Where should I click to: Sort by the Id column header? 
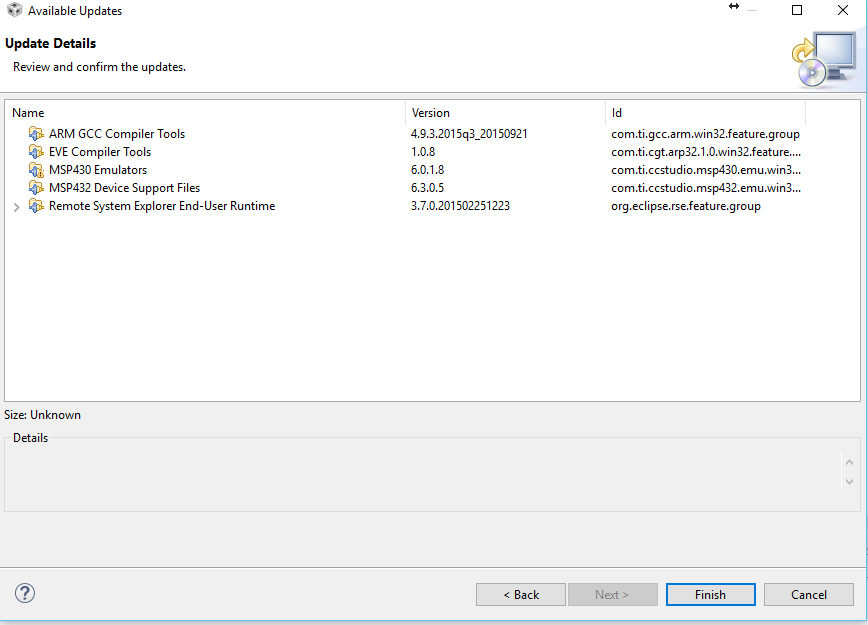(x=705, y=113)
